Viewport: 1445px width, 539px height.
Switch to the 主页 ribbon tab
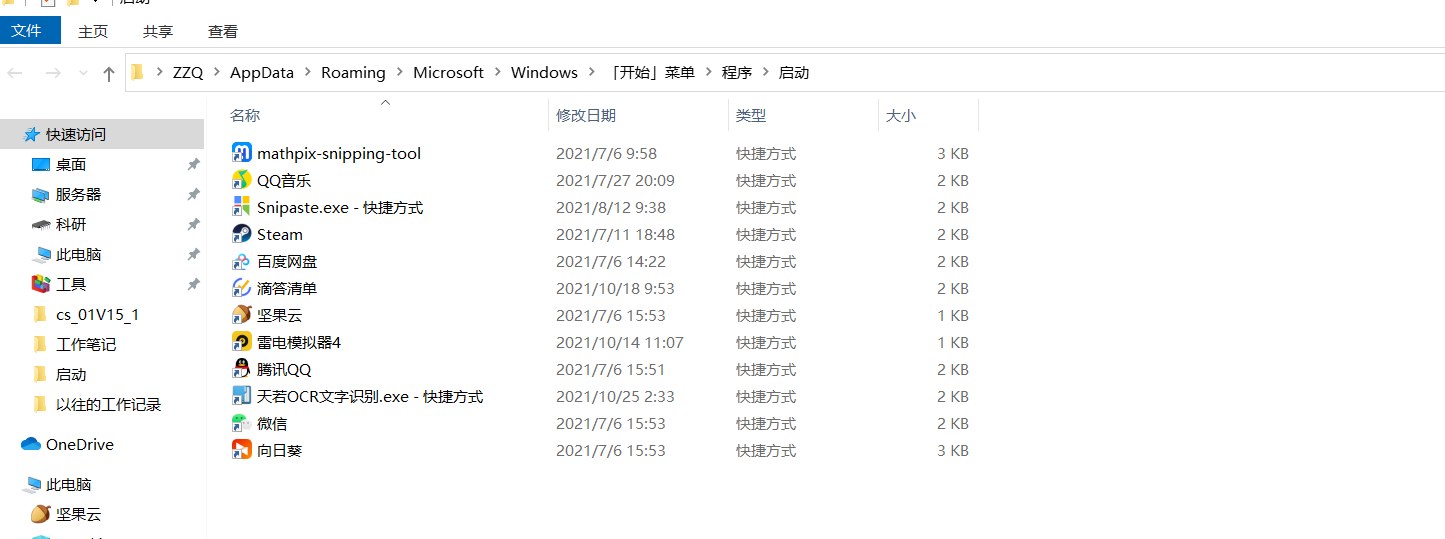click(x=93, y=32)
